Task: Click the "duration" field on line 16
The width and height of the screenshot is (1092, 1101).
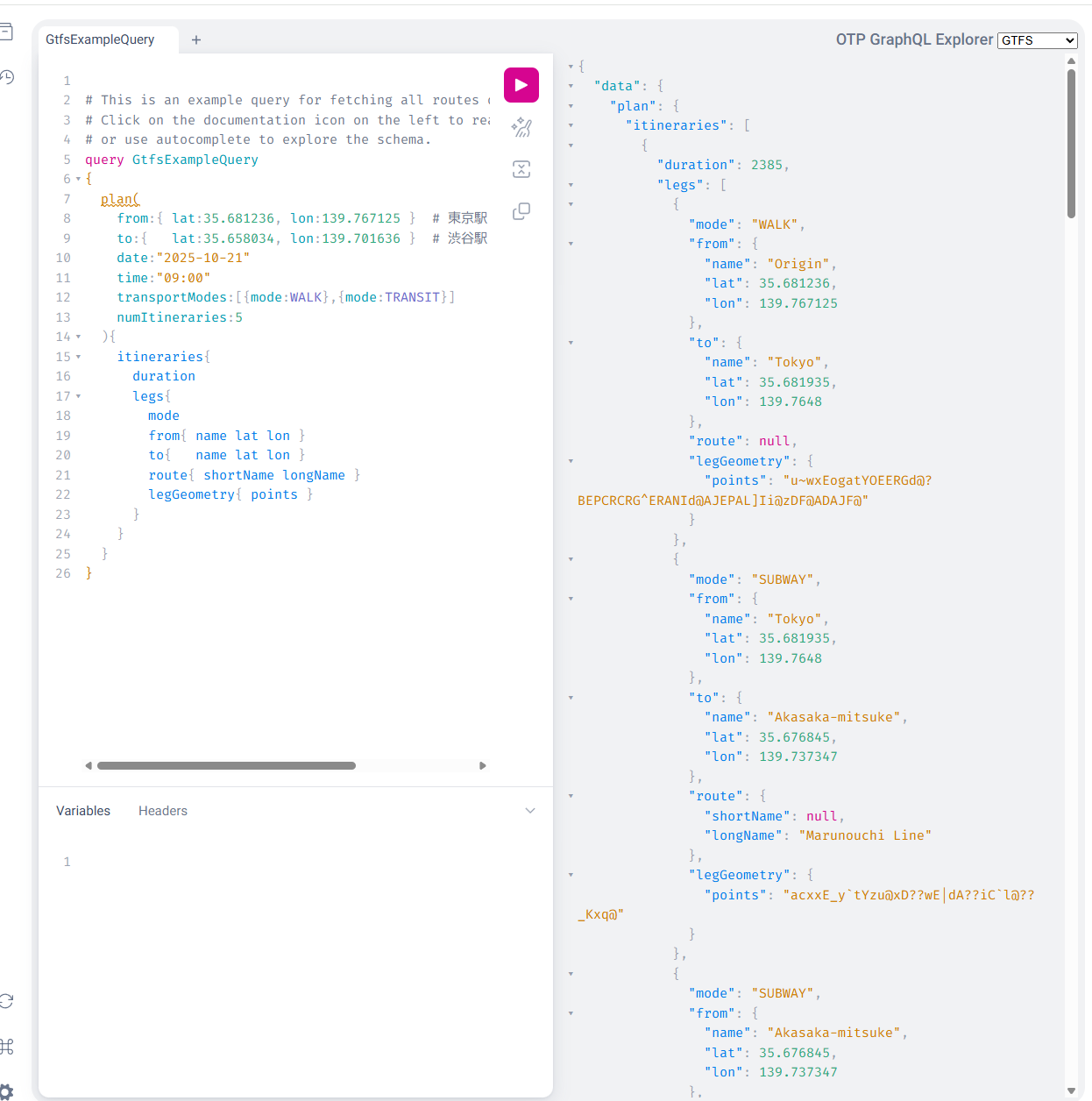Action: point(164,376)
